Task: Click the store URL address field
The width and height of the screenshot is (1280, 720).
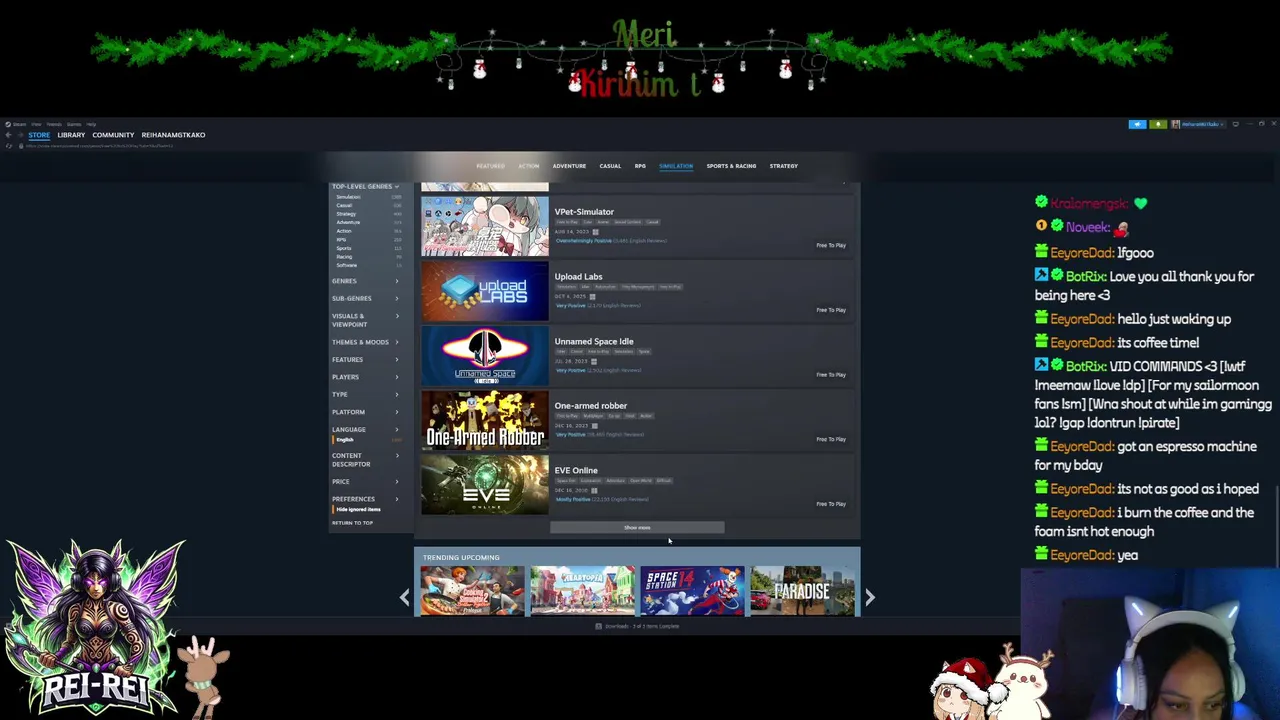Action: point(100,146)
